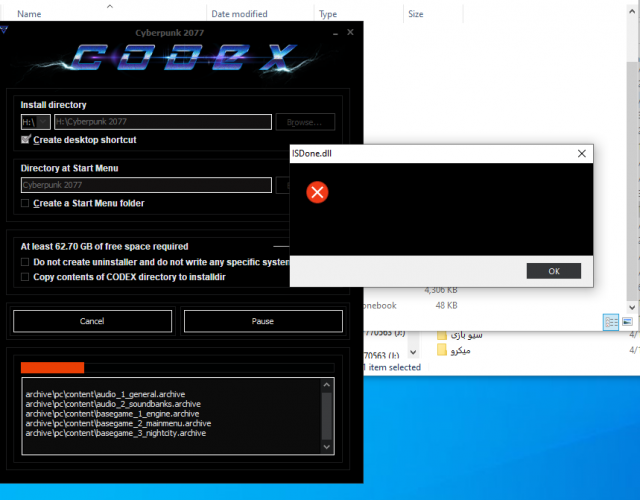Viewport: 640px width, 500px height.
Task: Open the H:\ drive selector dropdown
Action: click(35, 122)
